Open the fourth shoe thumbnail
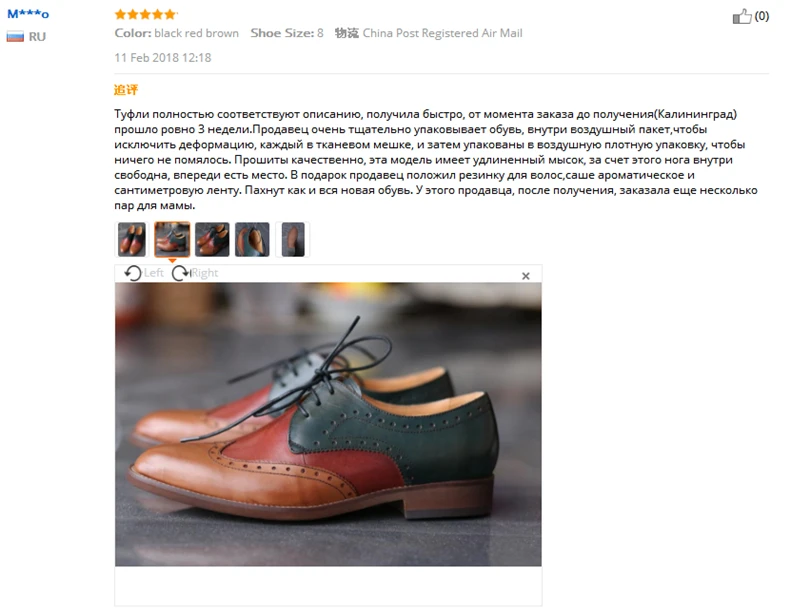The width and height of the screenshot is (790, 615). pos(252,239)
